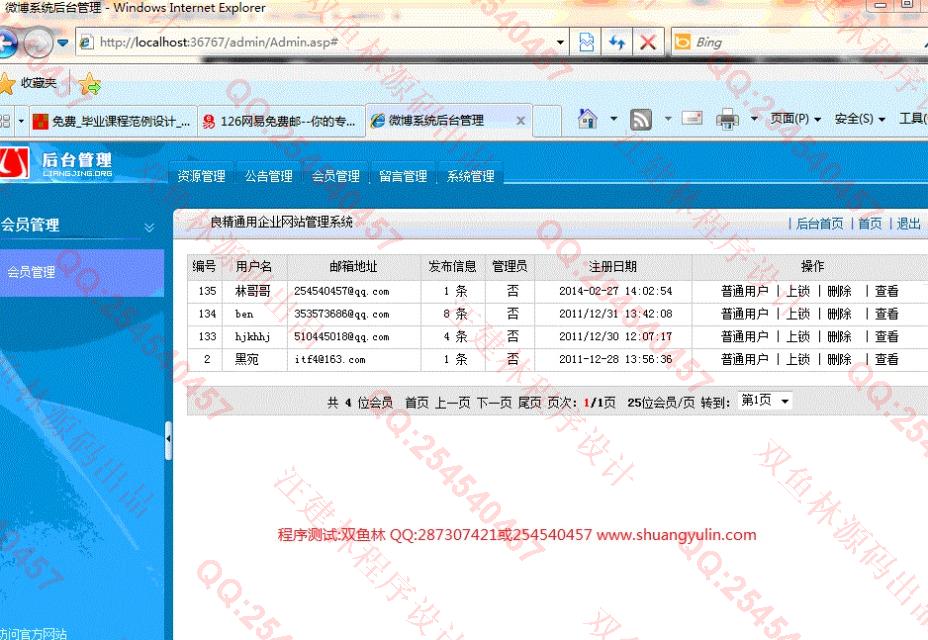
Task: Click the sidebar collapse handle arrow
Action: [x=169, y=439]
